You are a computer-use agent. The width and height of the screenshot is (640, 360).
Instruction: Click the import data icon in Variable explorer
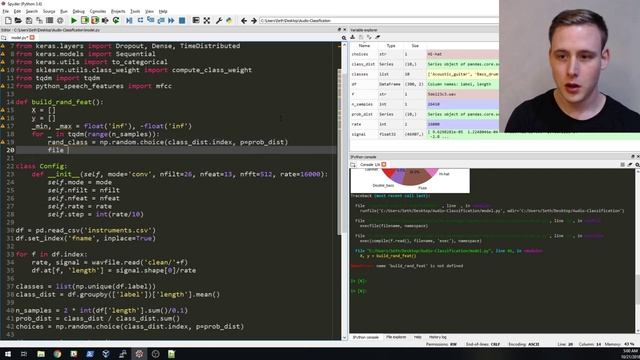click(353, 37)
